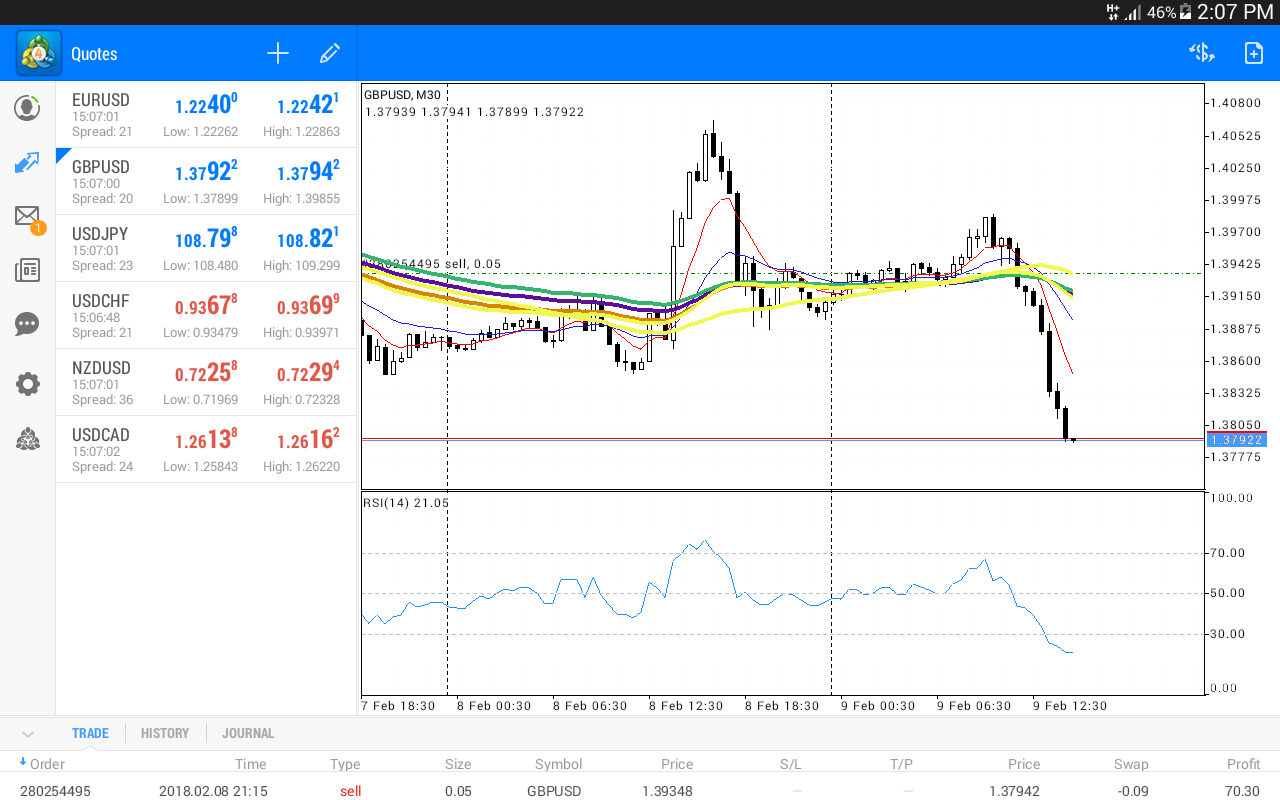Select the quotes arrows sidebar icon
The height and width of the screenshot is (800, 1280).
(x=27, y=162)
